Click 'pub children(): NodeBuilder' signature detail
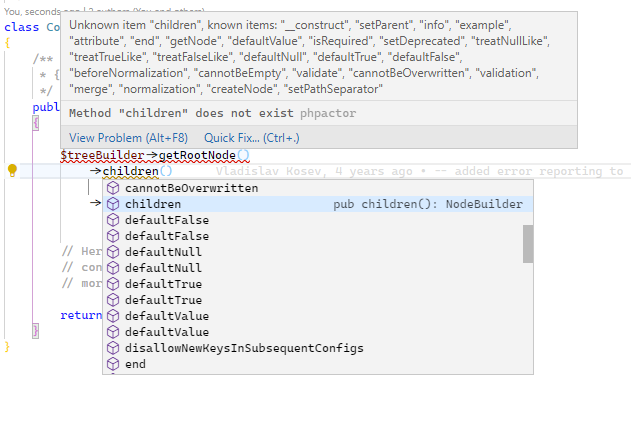631x428 pixels. (x=428, y=204)
